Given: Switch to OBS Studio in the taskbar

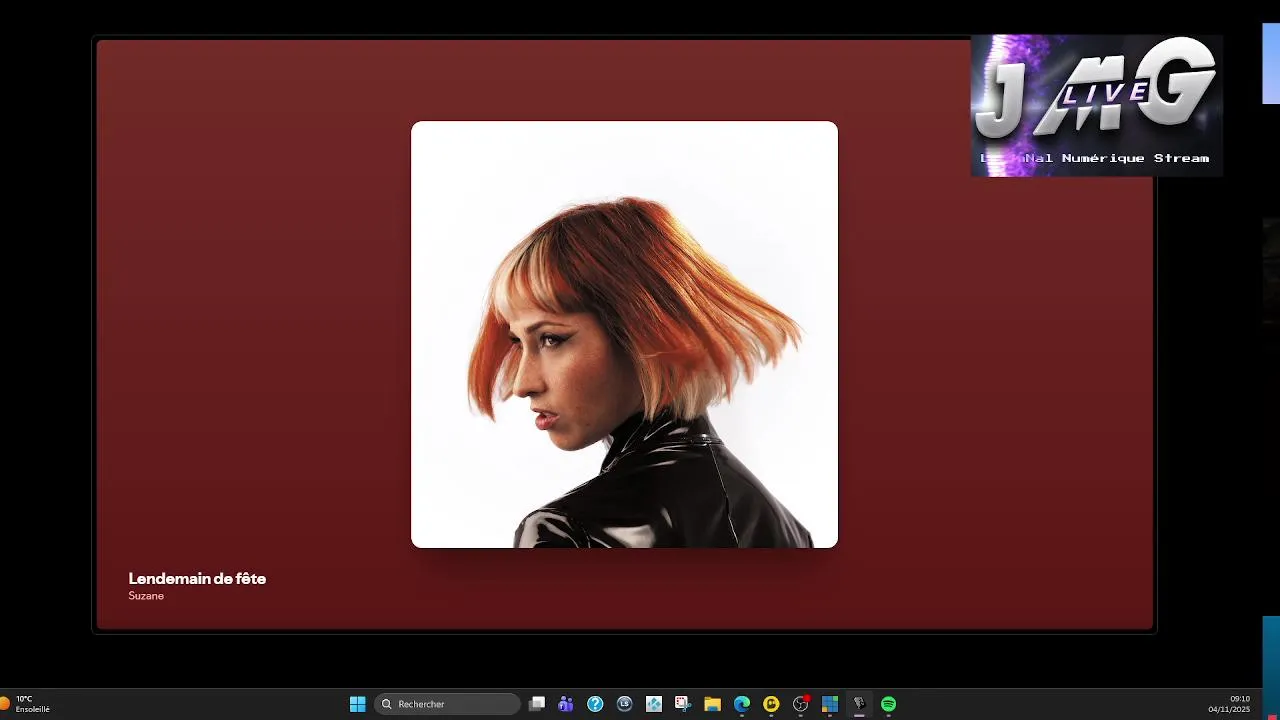Looking at the screenshot, I should pyautogui.click(x=800, y=704).
